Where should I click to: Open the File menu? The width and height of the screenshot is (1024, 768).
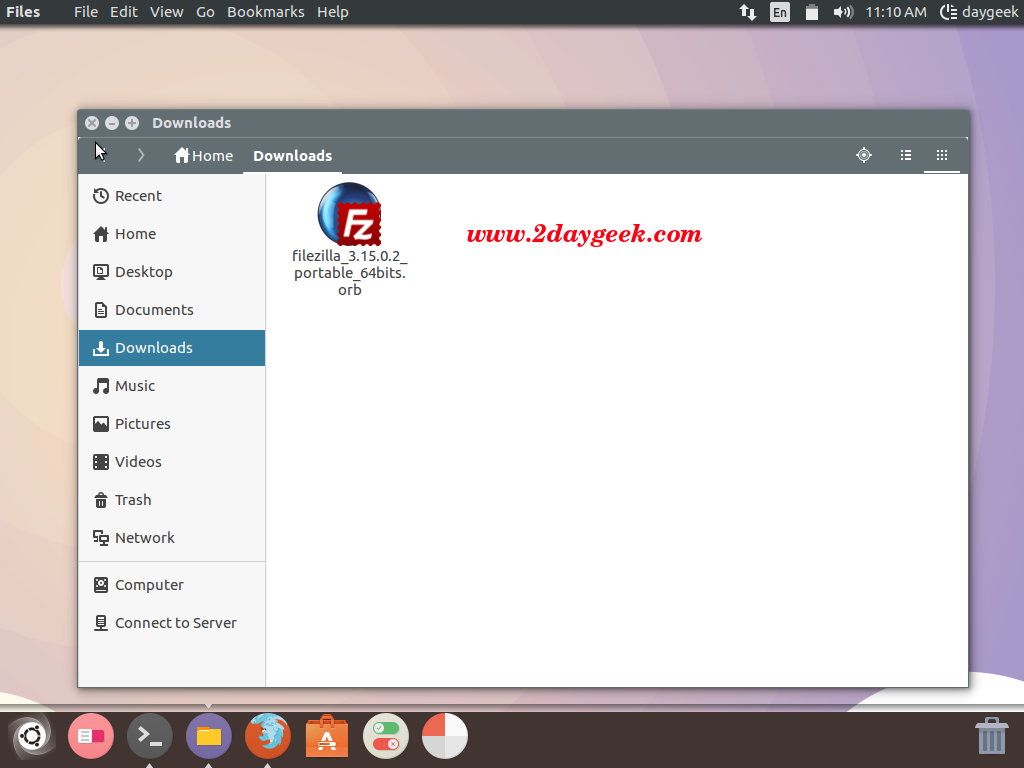tap(86, 12)
